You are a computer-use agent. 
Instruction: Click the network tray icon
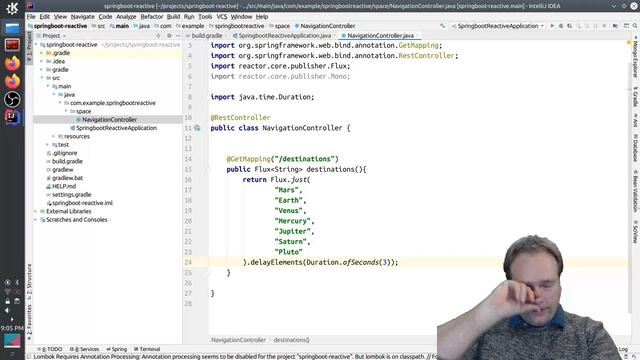[x=7, y=291]
